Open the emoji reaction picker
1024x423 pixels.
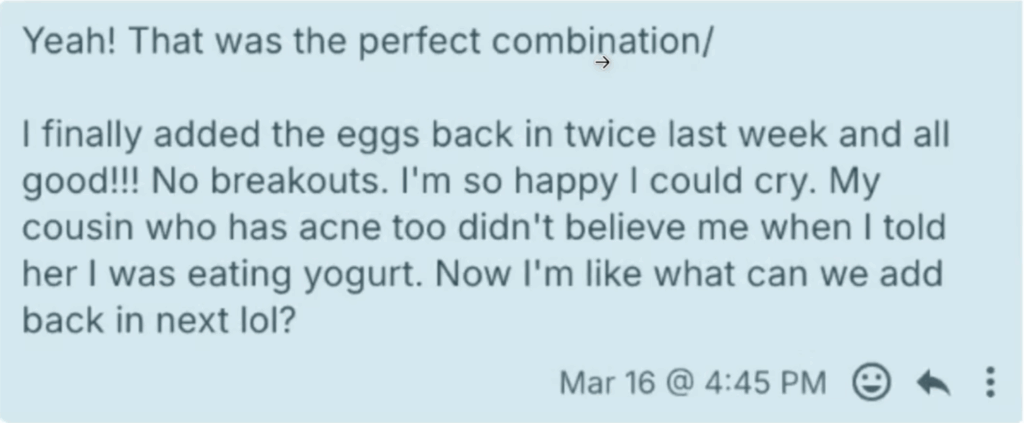point(873,381)
